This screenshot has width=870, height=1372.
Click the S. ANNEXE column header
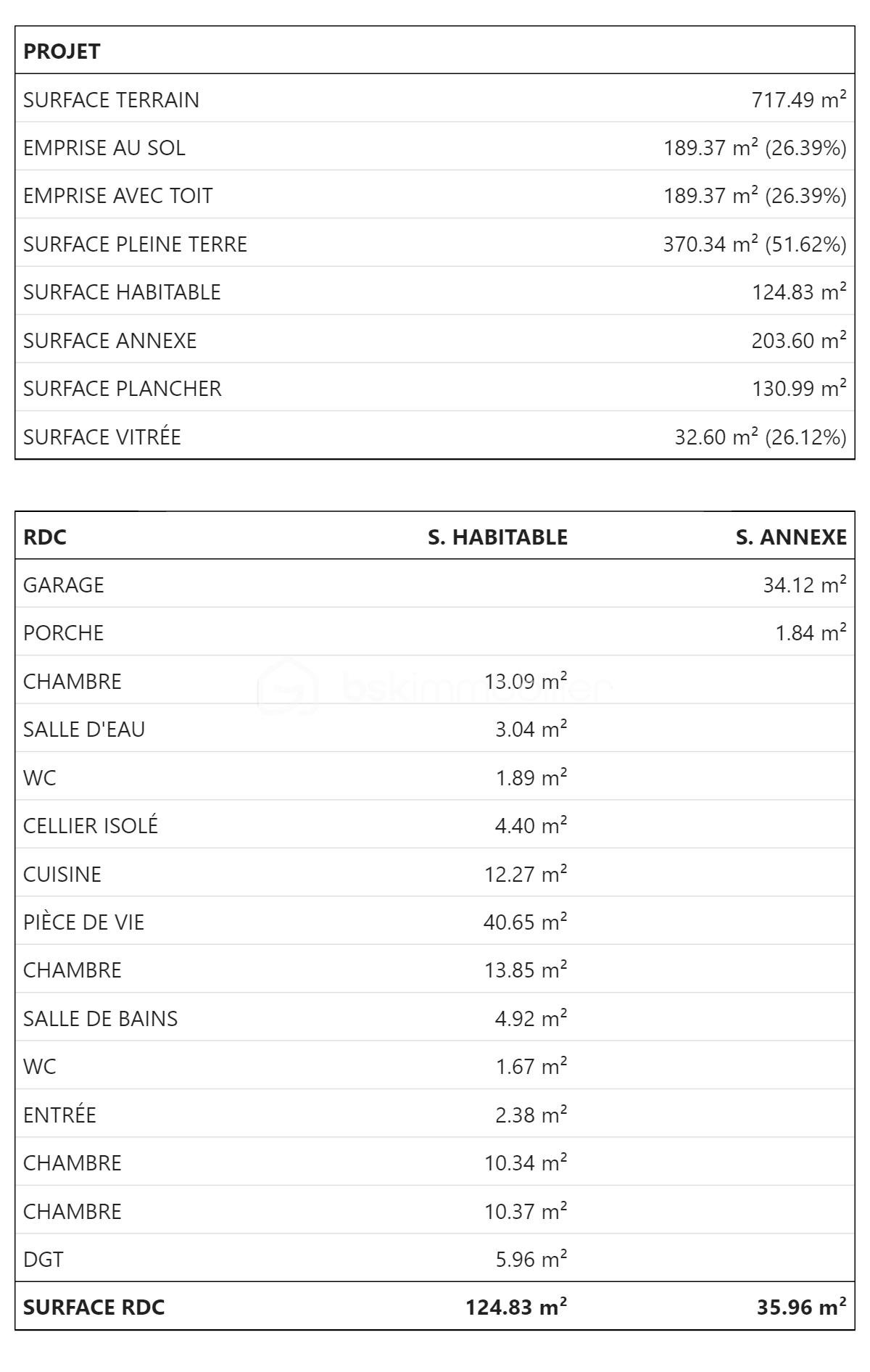pos(790,537)
